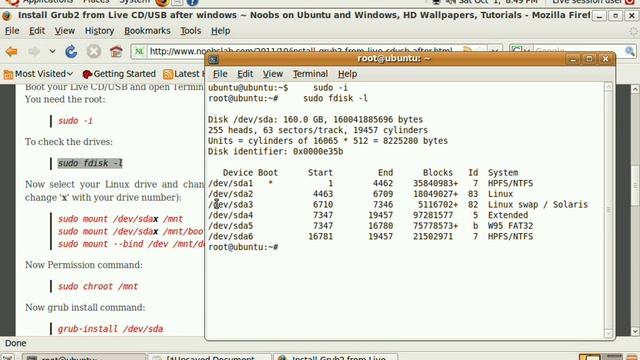Click the Firefox forward arrow
Image resolution: width=640 pixels, height=360 pixels.
34,51
